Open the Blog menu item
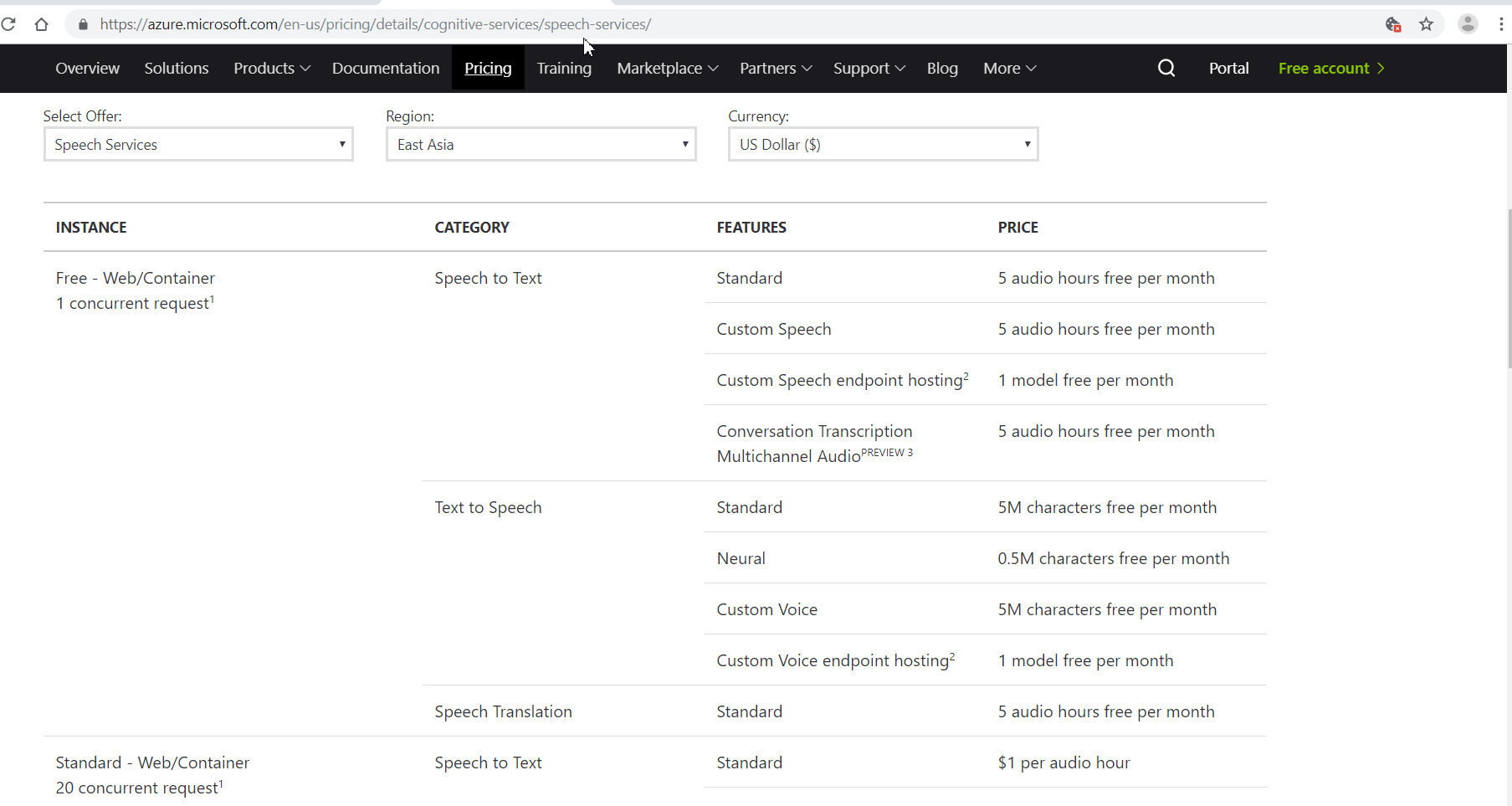Image resolution: width=1512 pixels, height=806 pixels. click(942, 68)
